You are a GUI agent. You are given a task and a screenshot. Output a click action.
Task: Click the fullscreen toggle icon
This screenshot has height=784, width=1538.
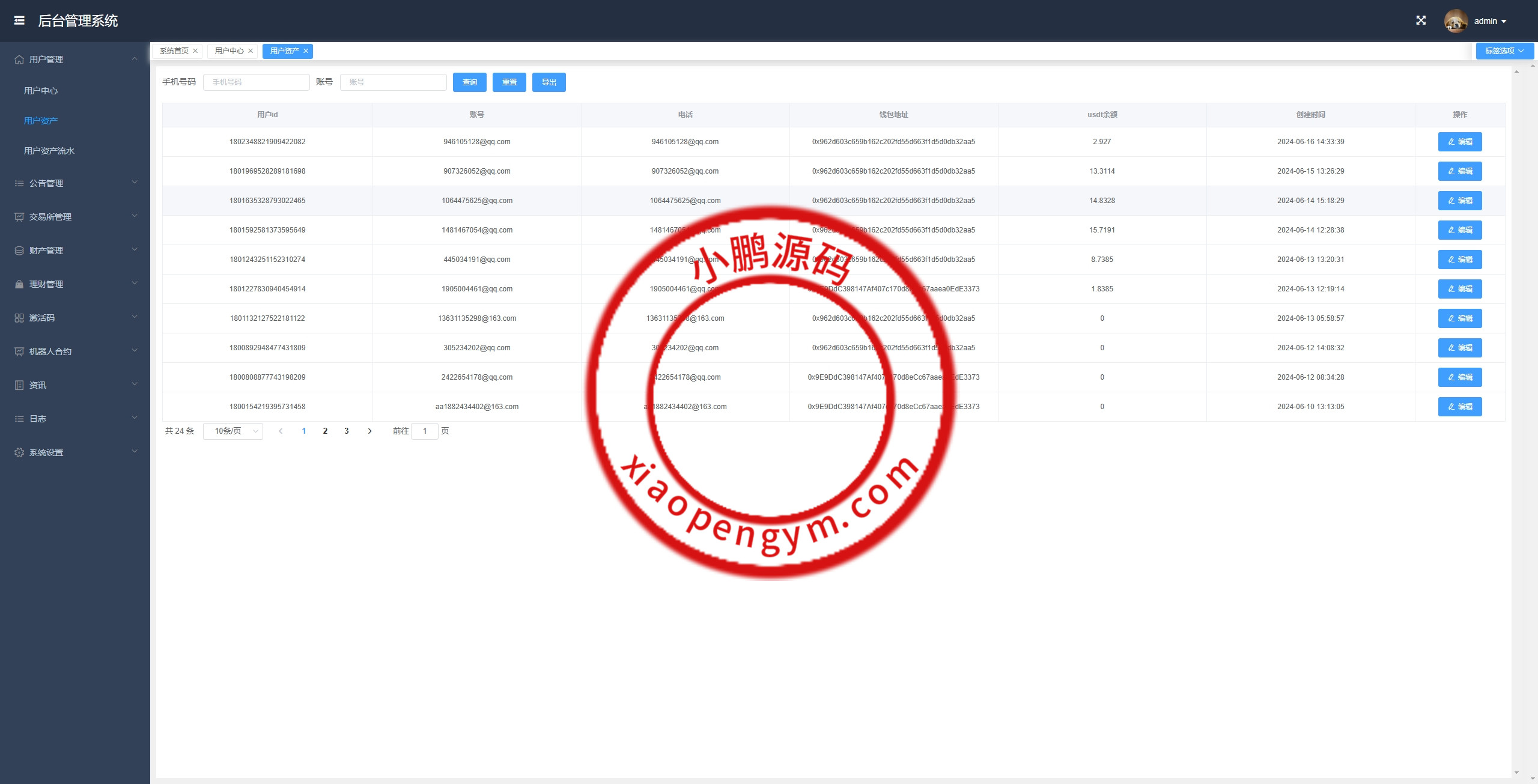[1421, 20]
